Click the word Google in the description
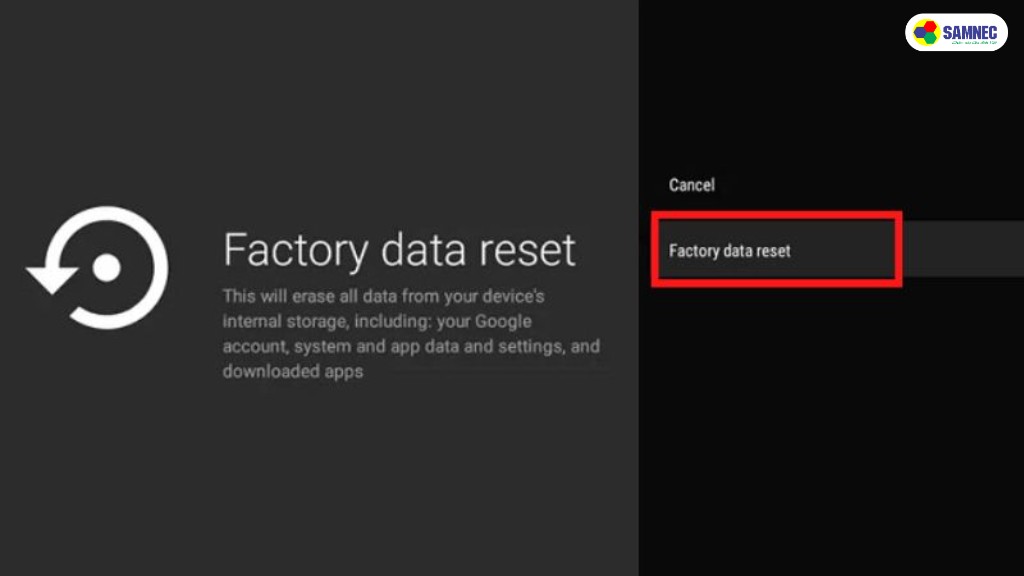The width and height of the screenshot is (1024, 576). coord(503,322)
